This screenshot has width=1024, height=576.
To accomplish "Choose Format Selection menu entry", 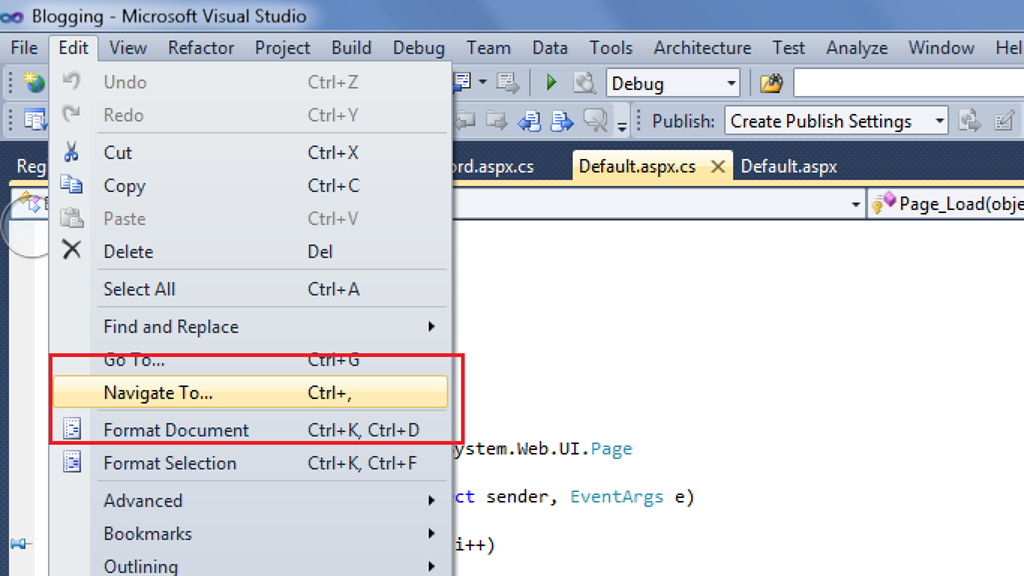I will click(251, 463).
